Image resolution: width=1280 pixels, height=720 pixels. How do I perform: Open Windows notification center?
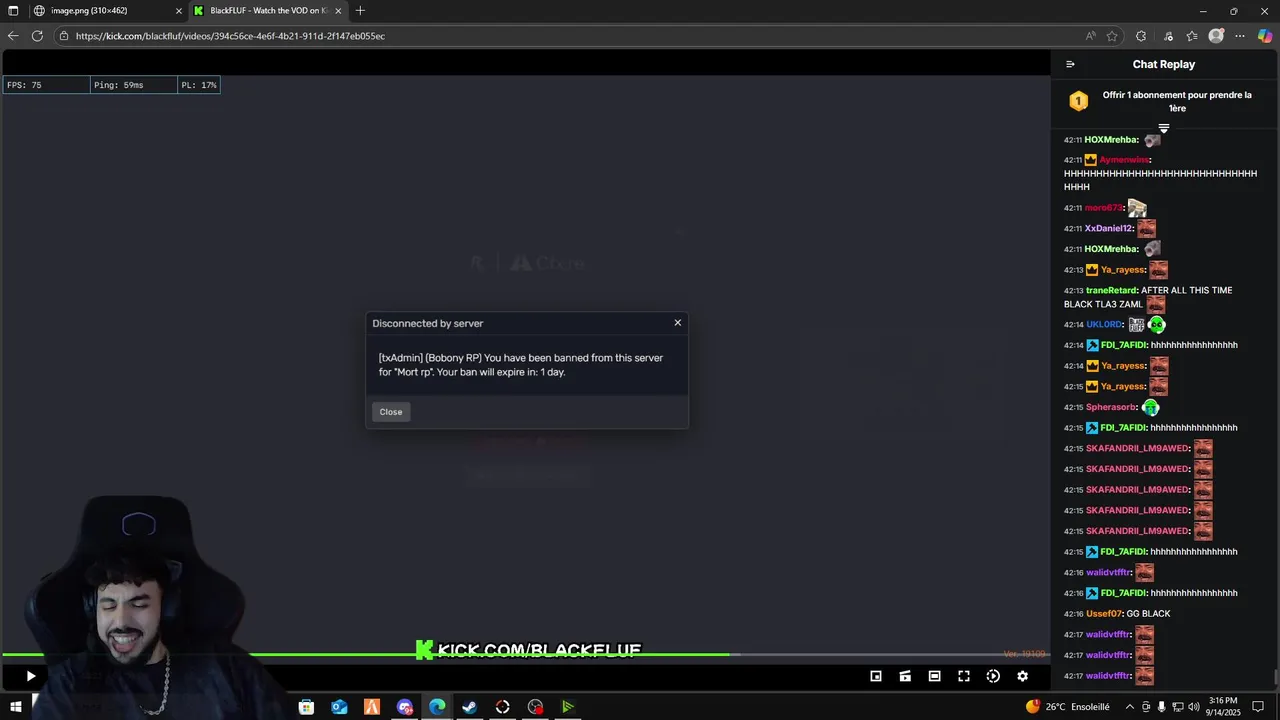[x=1258, y=706]
